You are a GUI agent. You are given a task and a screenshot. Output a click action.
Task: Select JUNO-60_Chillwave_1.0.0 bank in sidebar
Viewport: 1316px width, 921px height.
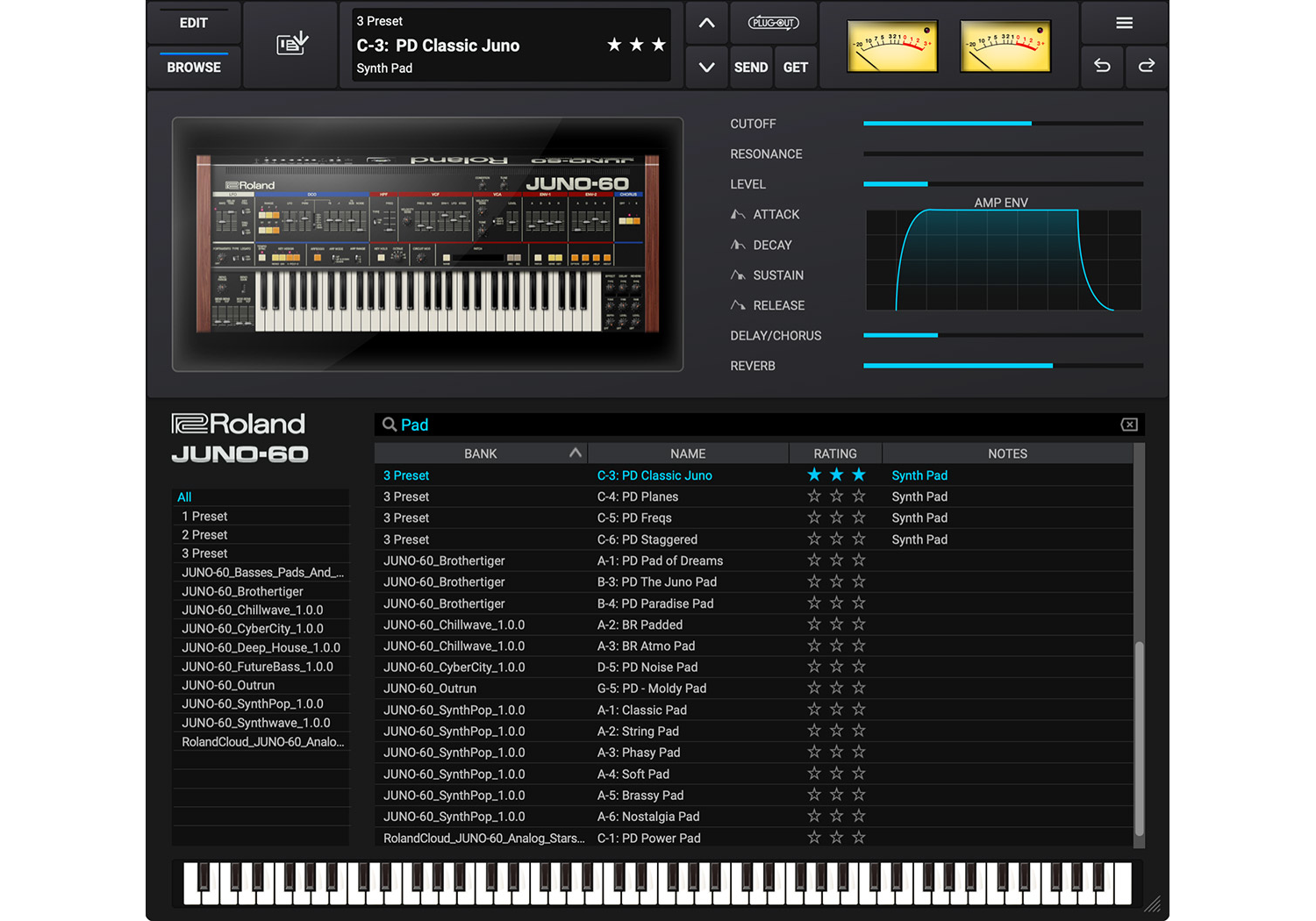(261, 610)
